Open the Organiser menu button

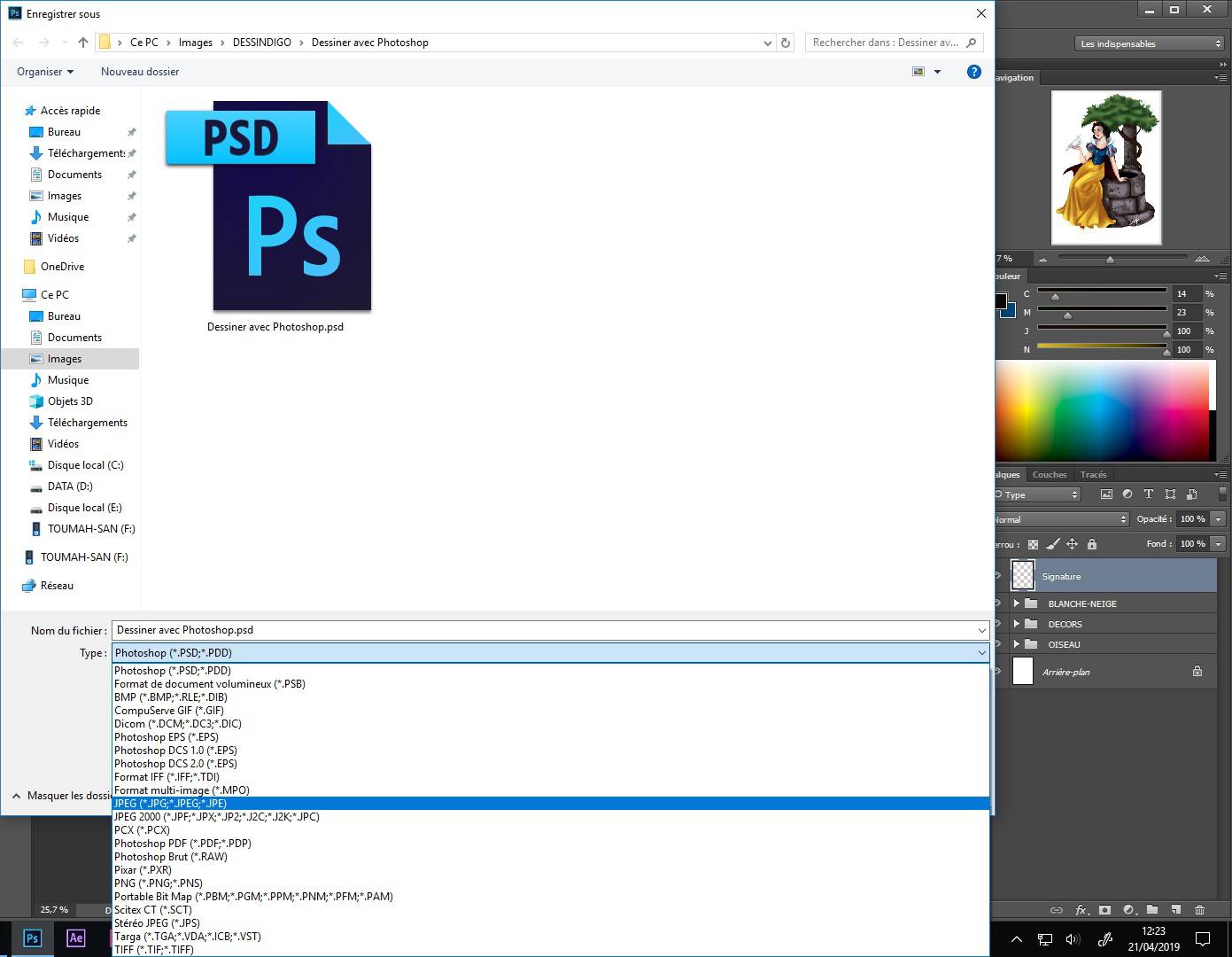[45, 72]
